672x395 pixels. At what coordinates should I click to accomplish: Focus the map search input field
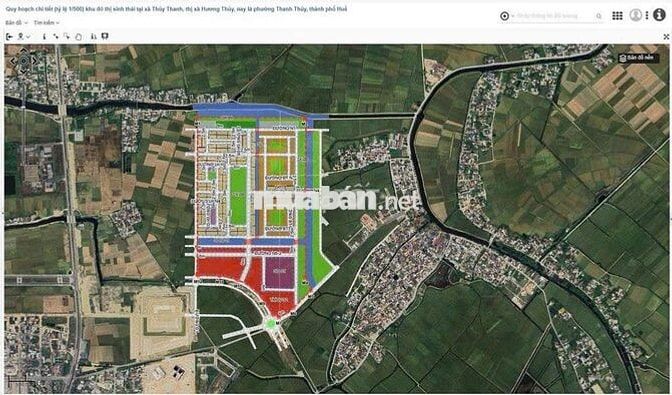(x=555, y=16)
